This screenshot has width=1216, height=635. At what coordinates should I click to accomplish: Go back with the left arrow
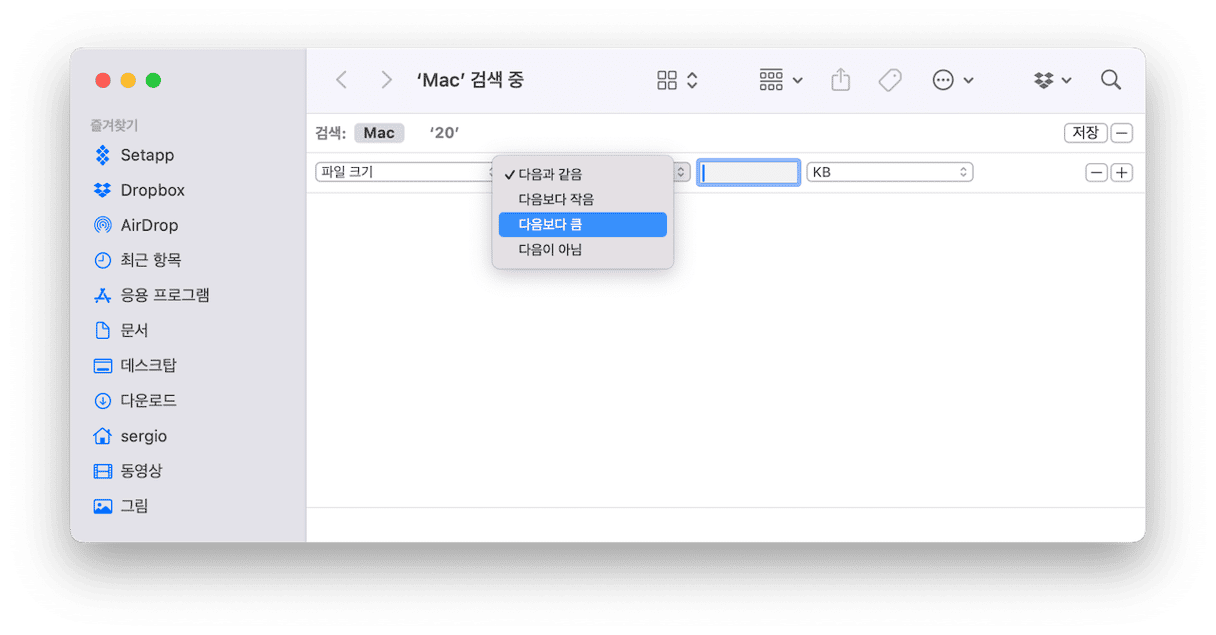(342, 80)
